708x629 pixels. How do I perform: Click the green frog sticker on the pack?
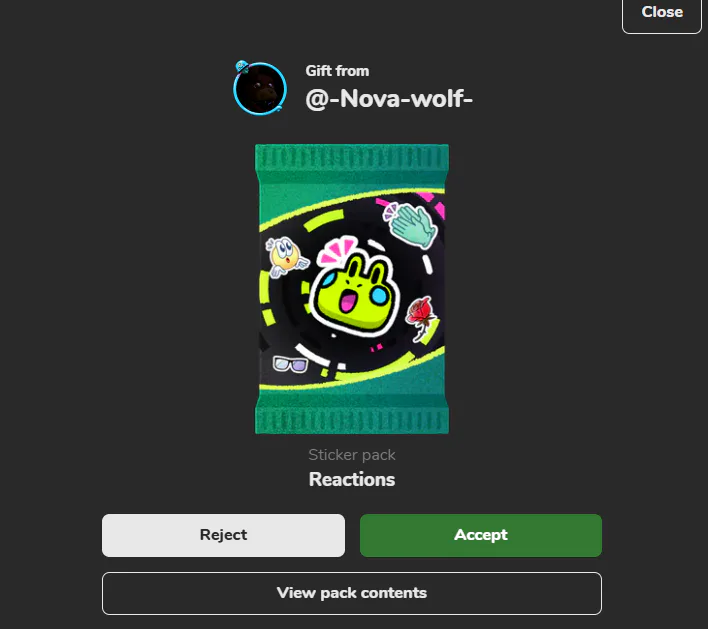click(355, 295)
